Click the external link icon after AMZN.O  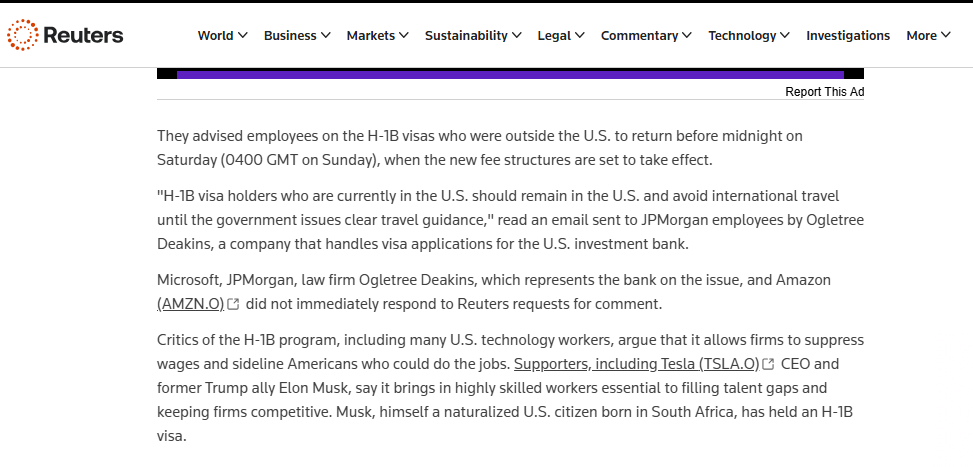tap(234, 304)
